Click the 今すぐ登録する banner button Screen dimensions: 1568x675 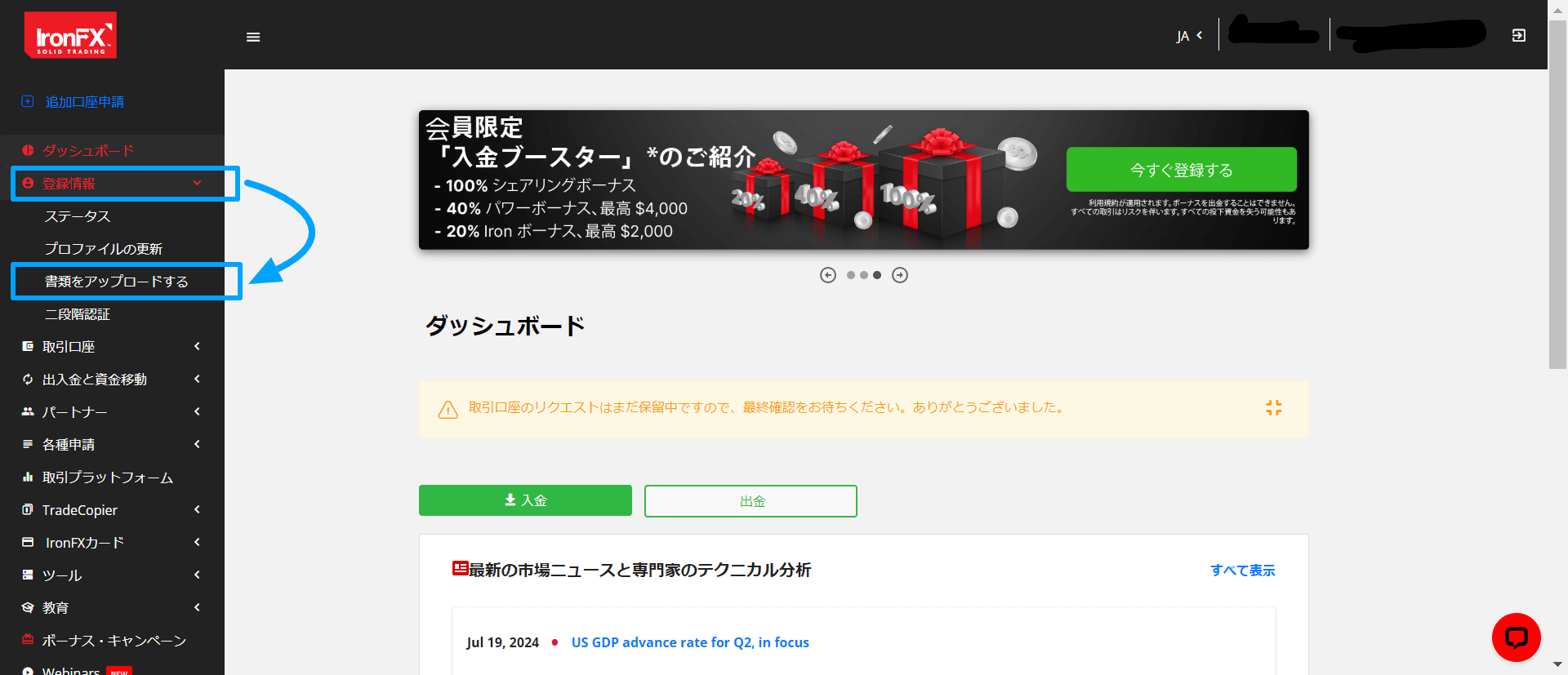tap(1181, 170)
